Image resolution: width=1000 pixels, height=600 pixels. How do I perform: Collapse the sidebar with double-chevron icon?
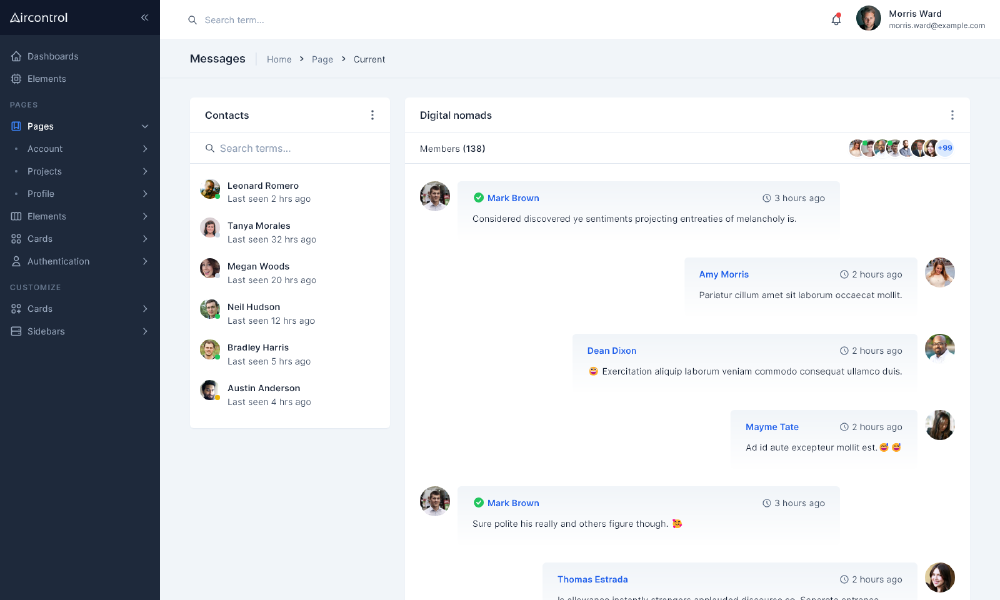(144, 18)
